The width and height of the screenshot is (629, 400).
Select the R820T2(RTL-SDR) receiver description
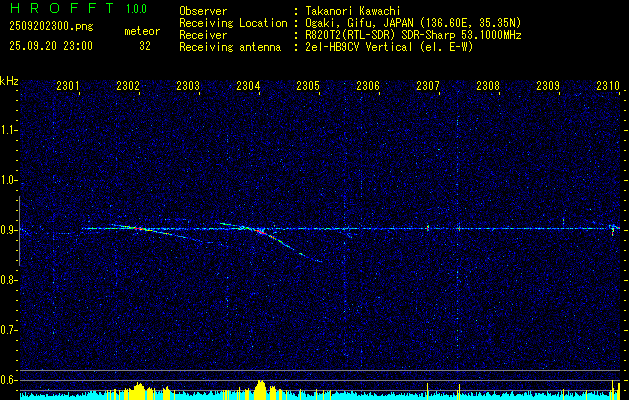coord(413,35)
